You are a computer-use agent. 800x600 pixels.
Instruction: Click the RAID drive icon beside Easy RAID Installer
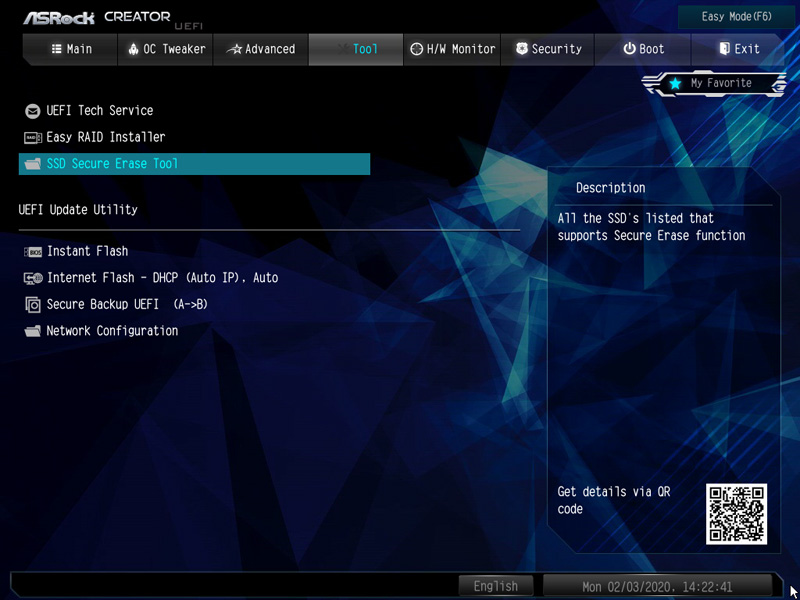tap(33, 138)
